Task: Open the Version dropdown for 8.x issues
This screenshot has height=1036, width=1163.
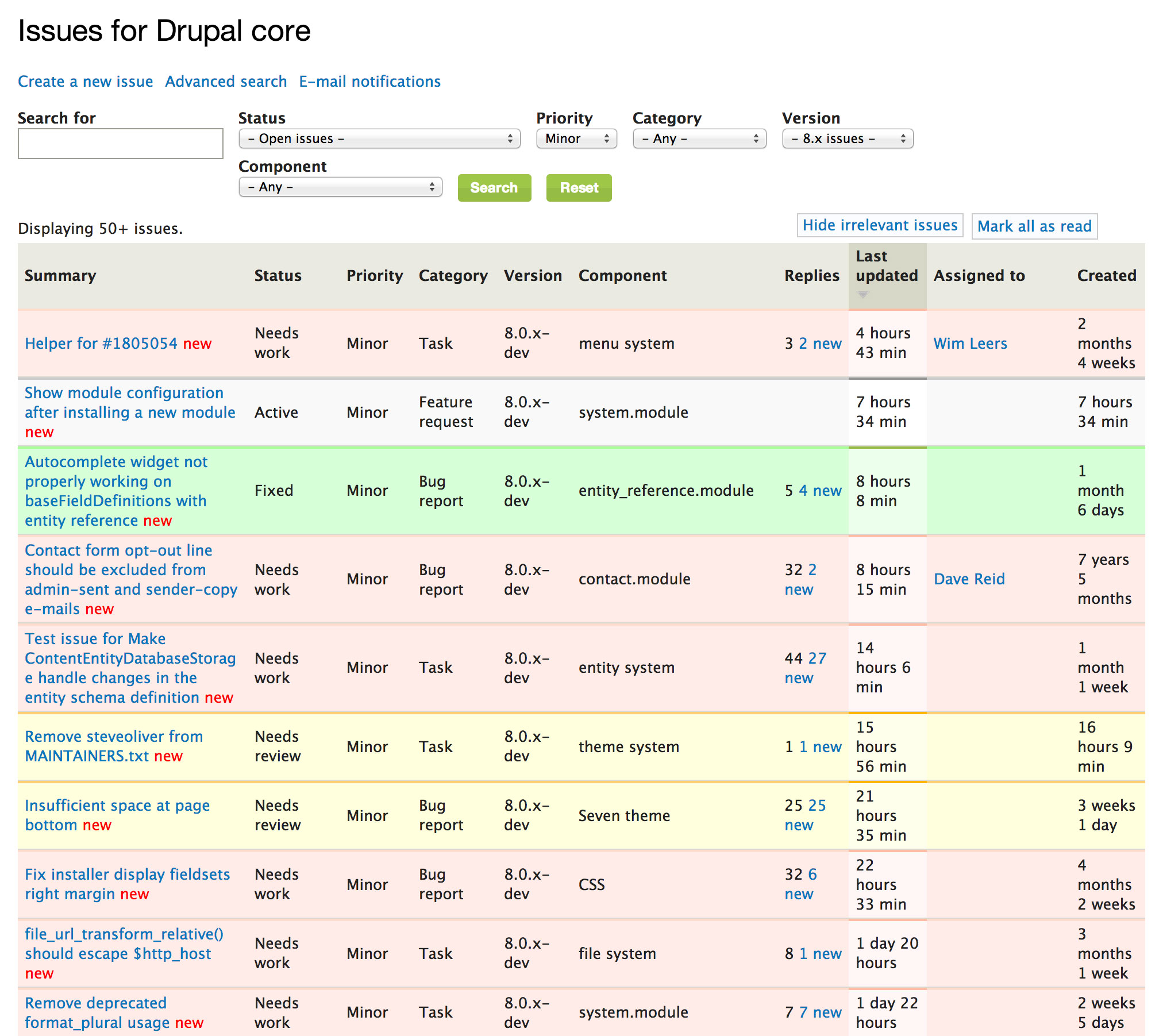Action: 845,140
